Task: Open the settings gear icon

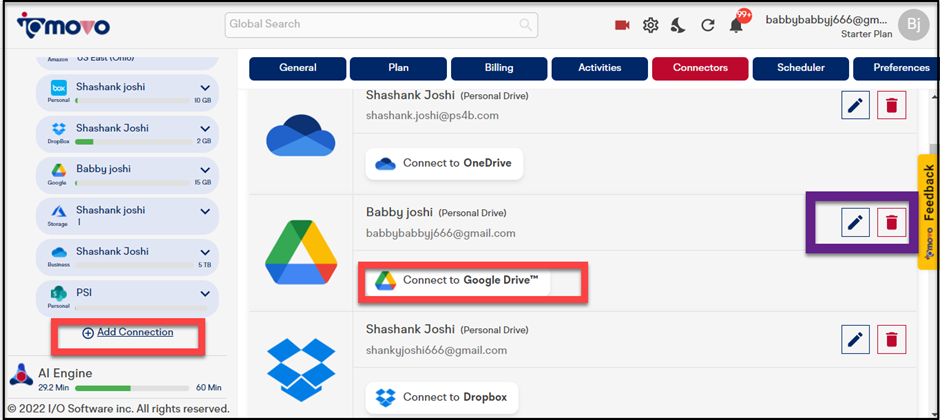Action: 650,25
